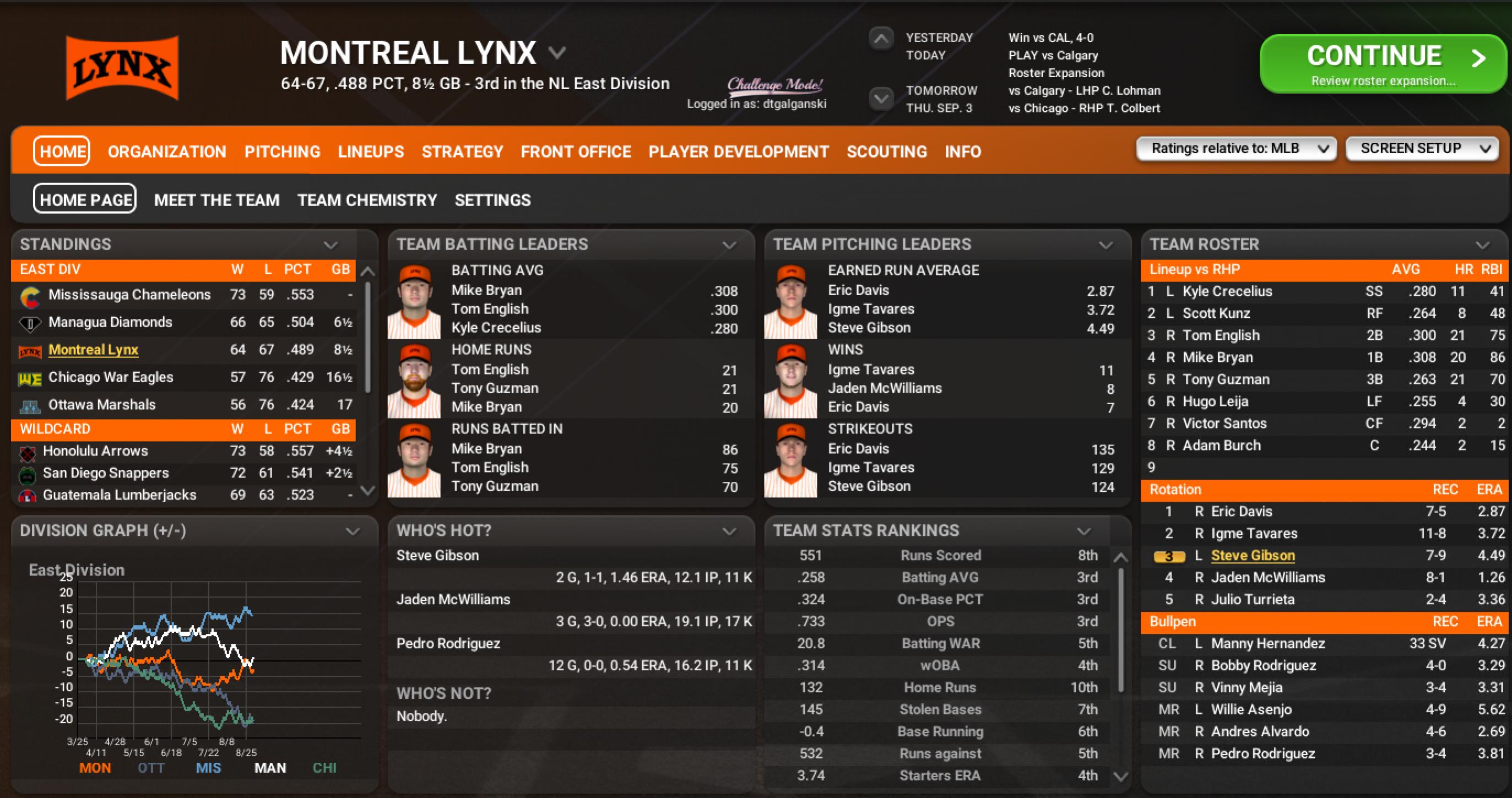This screenshot has height=798, width=1512.
Task: Open the Screen Setup dropdown
Action: pos(1421,149)
